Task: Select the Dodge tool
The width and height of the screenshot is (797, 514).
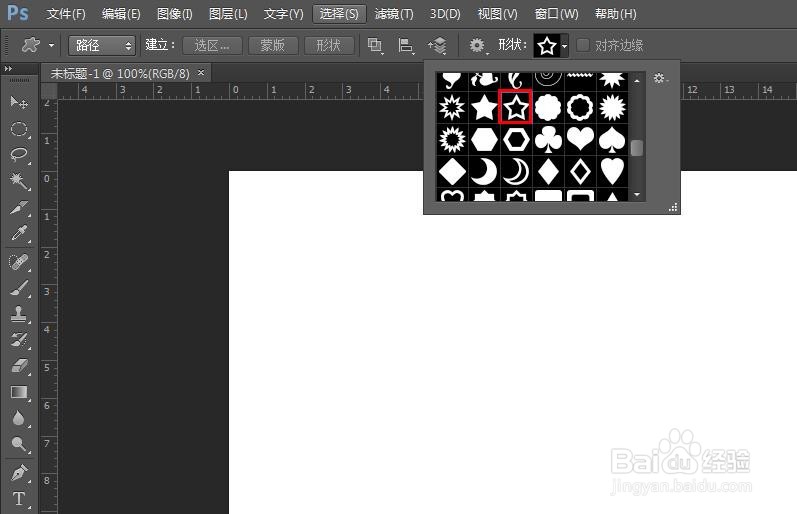Action: pyautogui.click(x=19, y=444)
